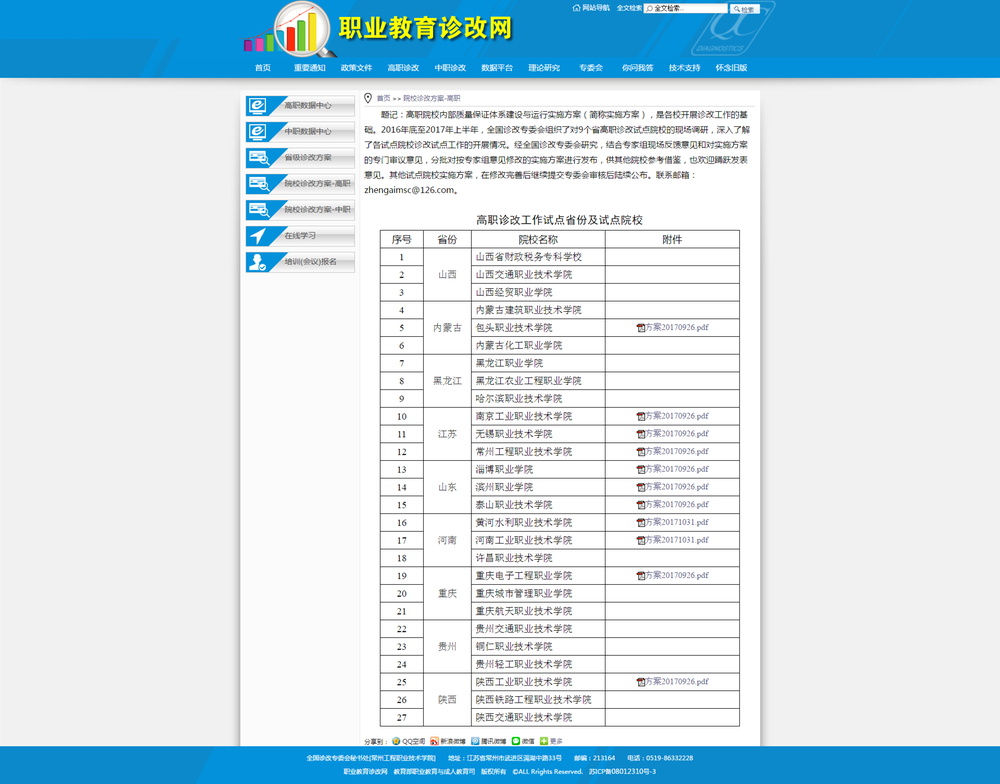Viewport: 1000px width, 784px height.
Task: Open the 你问我答 nav menu item
Action: point(638,68)
